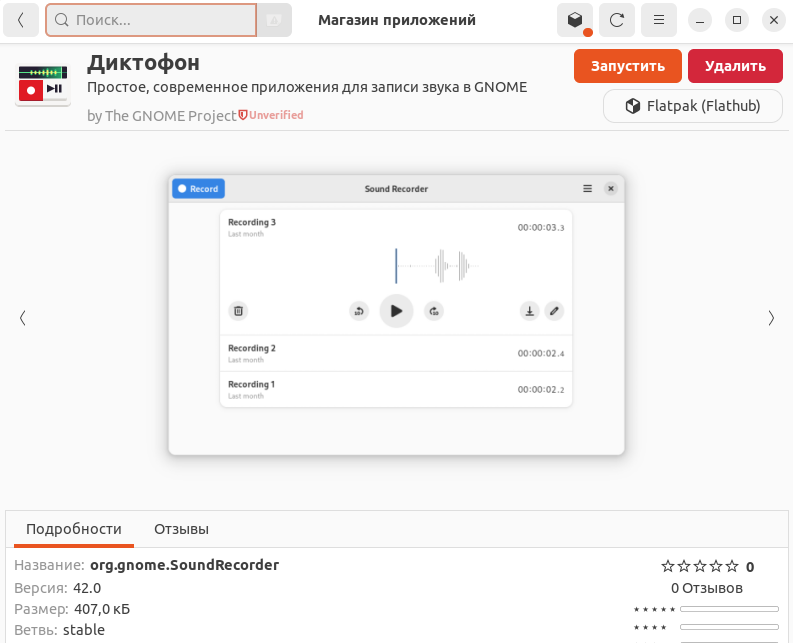The image size is (793, 643).
Task: Switch to the Отзывы tab
Action: (181, 529)
